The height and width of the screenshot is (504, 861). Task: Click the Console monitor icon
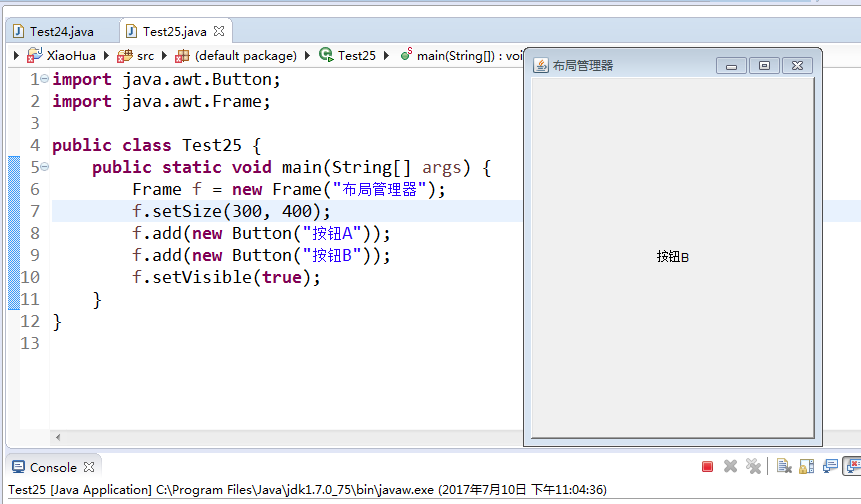point(19,467)
